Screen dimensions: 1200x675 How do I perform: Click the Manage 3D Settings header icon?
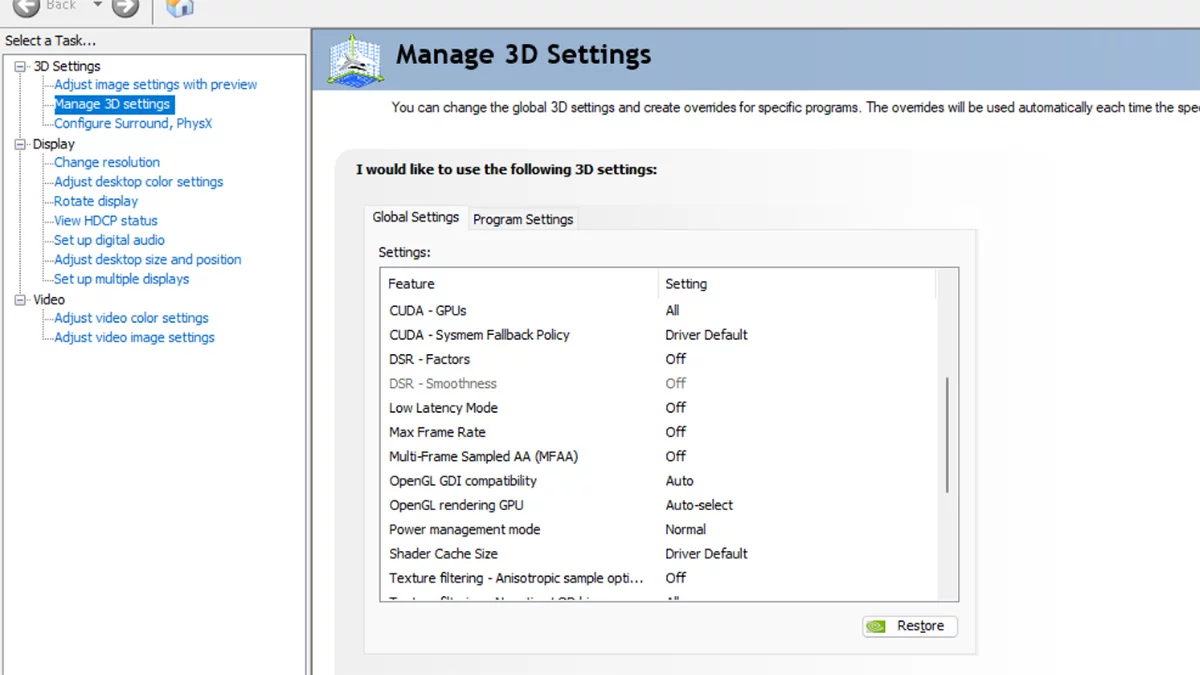click(x=355, y=61)
